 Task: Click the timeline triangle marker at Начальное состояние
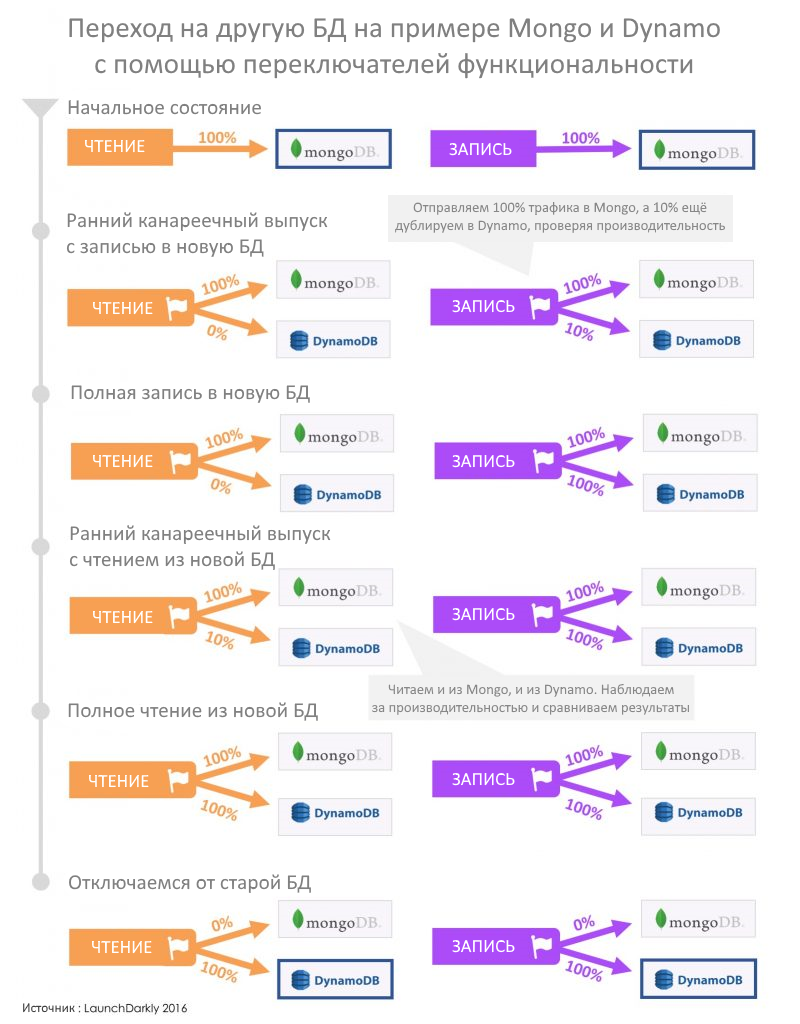[x=40, y=108]
